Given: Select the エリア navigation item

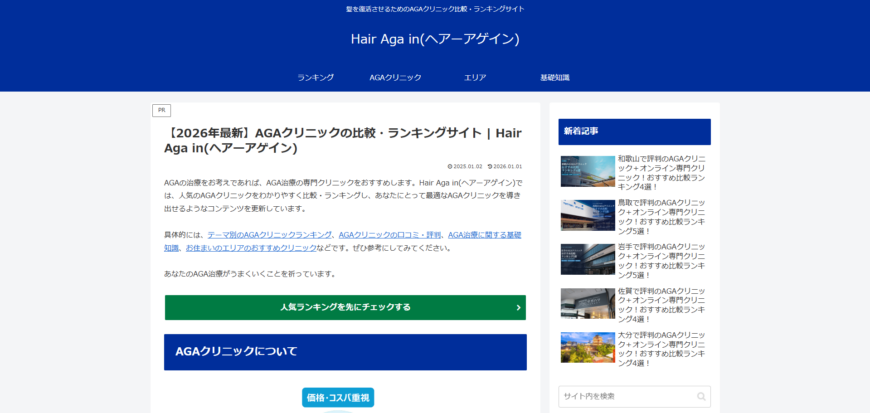Looking at the screenshot, I should tap(475, 78).
